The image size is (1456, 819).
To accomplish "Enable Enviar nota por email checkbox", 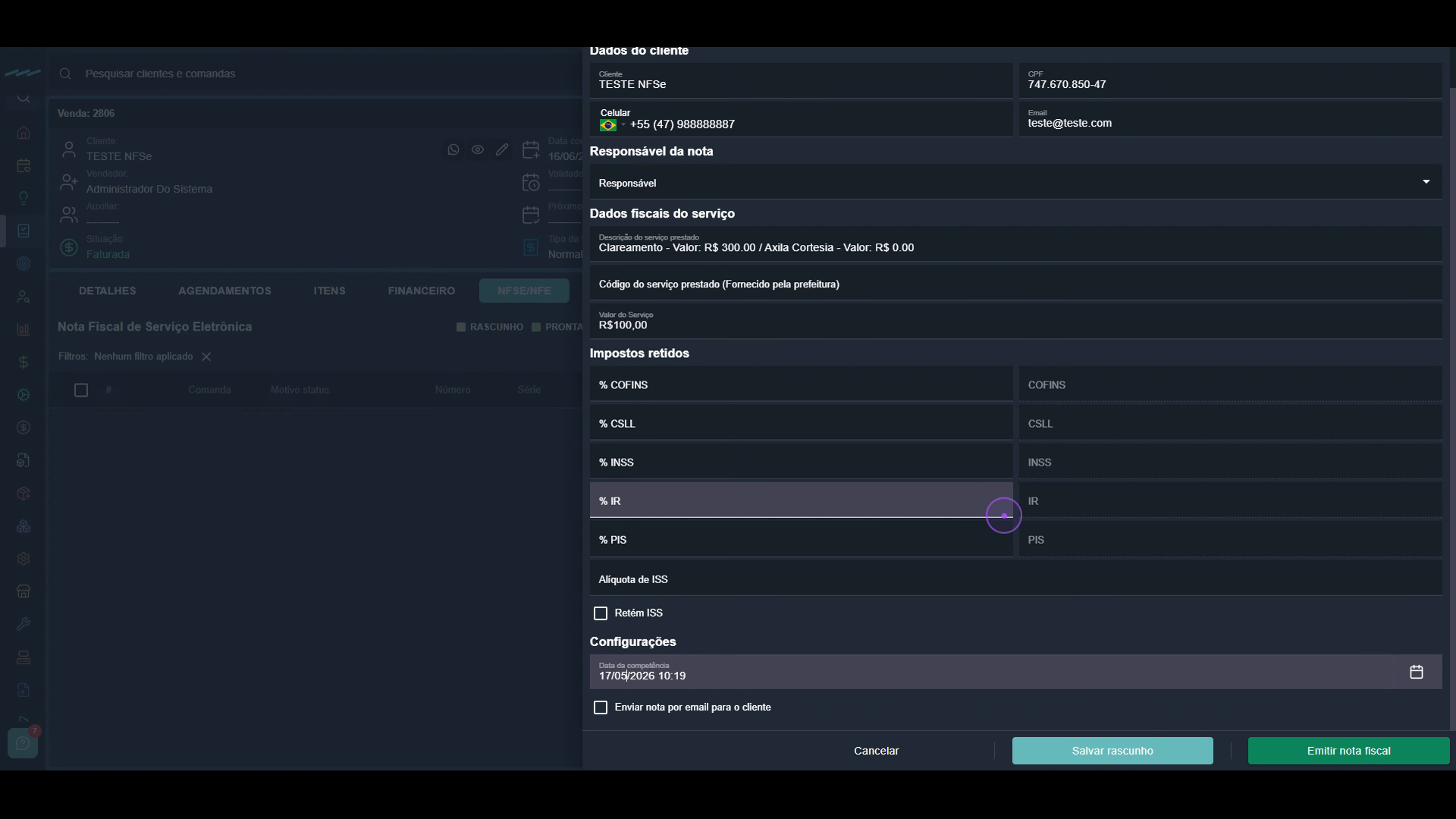I will (x=601, y=708).
